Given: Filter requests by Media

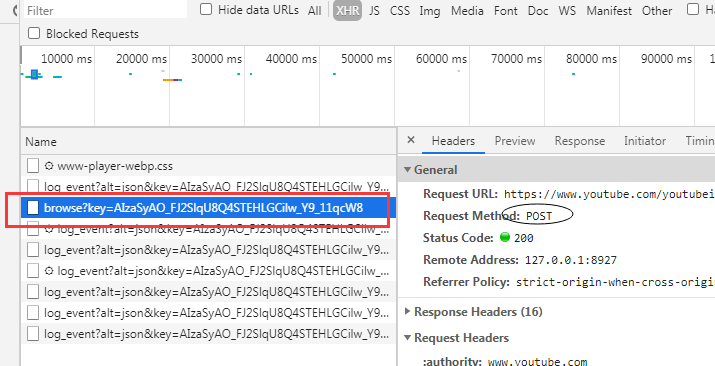Looking at the screenshot, I should [467, 10].
